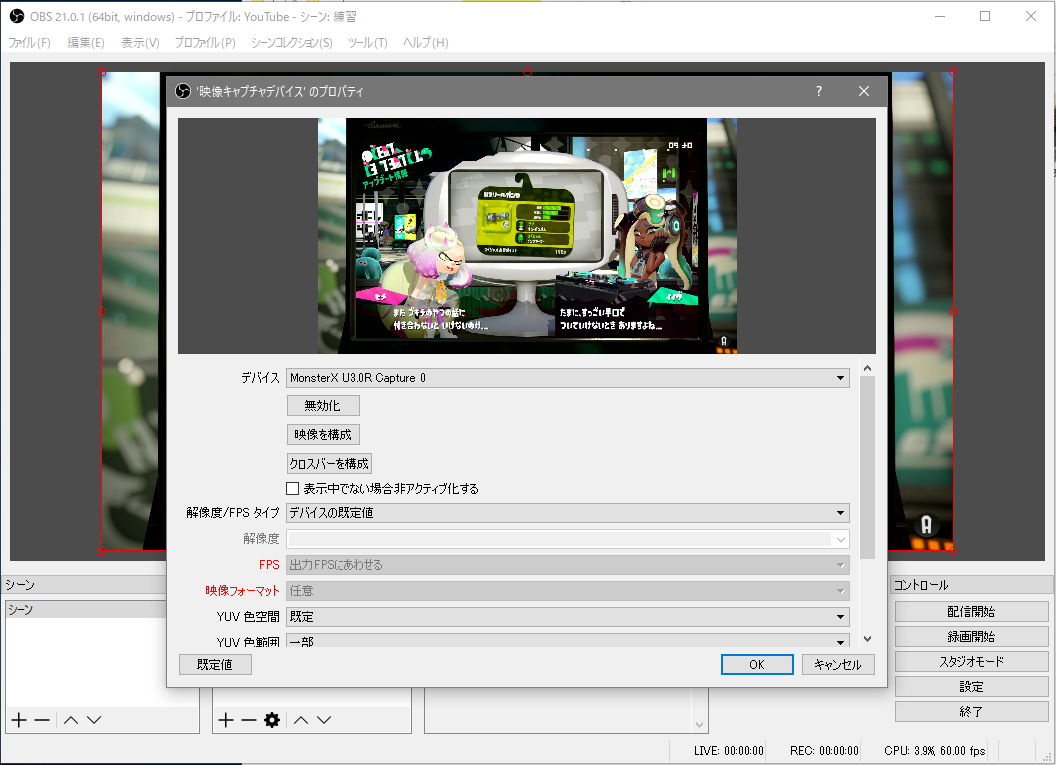Click the CPU: 3.9%, 60.00 fps status
Image resolution: width=1056 pixels, height=765 pixels.
[935, 750]
